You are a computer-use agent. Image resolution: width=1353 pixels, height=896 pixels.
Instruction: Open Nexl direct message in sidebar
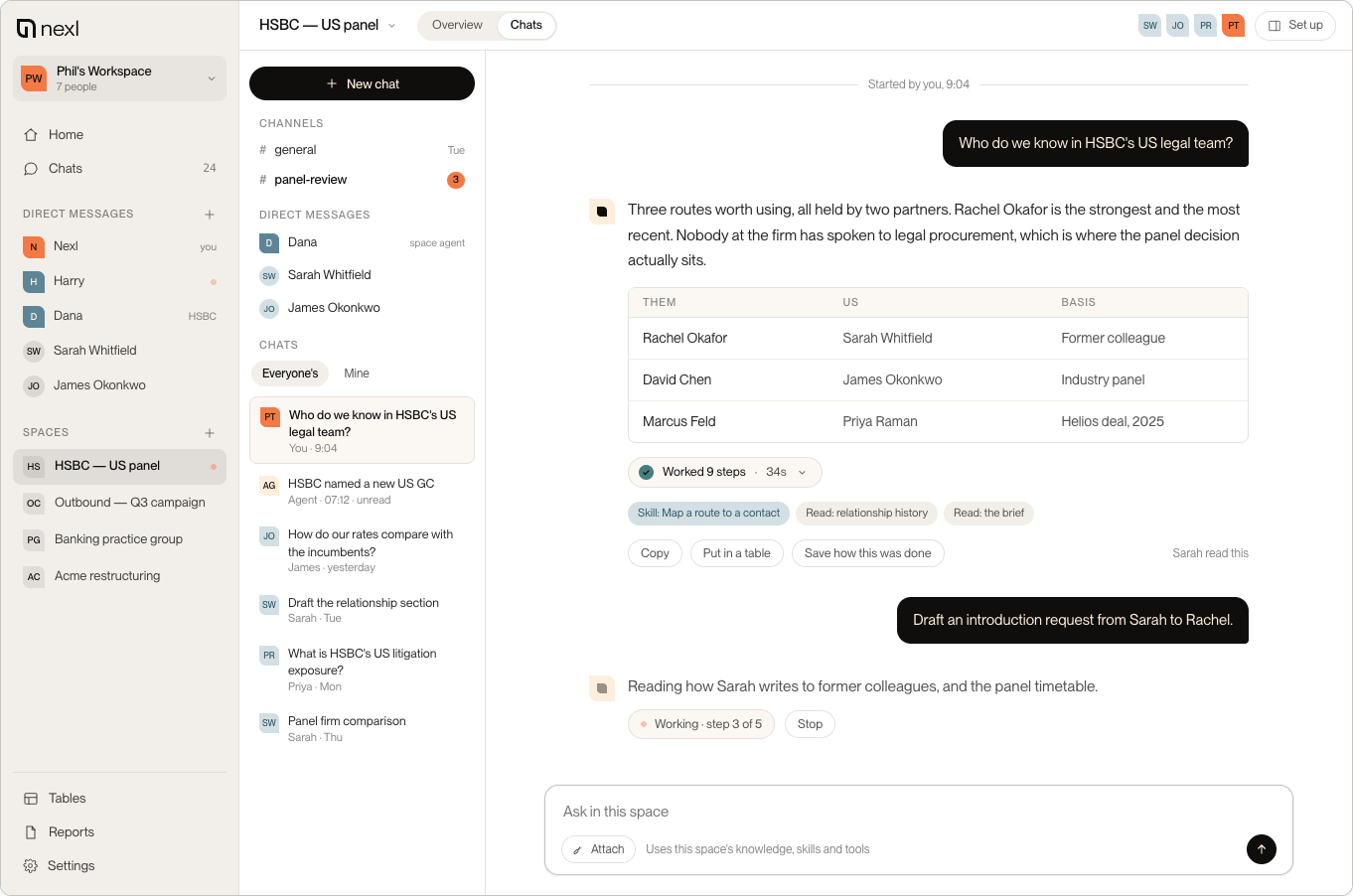(x=119, y=246)
